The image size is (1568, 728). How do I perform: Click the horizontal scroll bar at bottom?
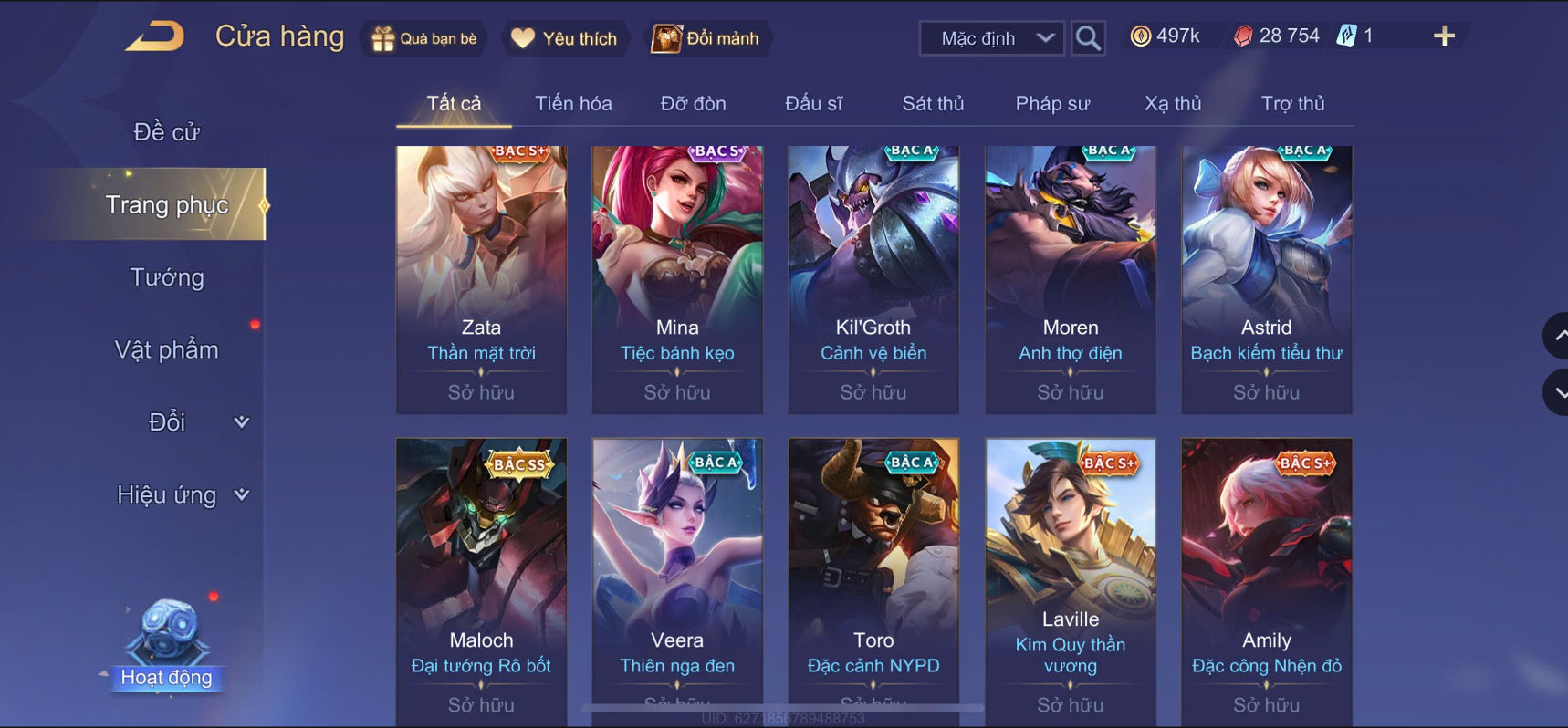pos(783,708)
